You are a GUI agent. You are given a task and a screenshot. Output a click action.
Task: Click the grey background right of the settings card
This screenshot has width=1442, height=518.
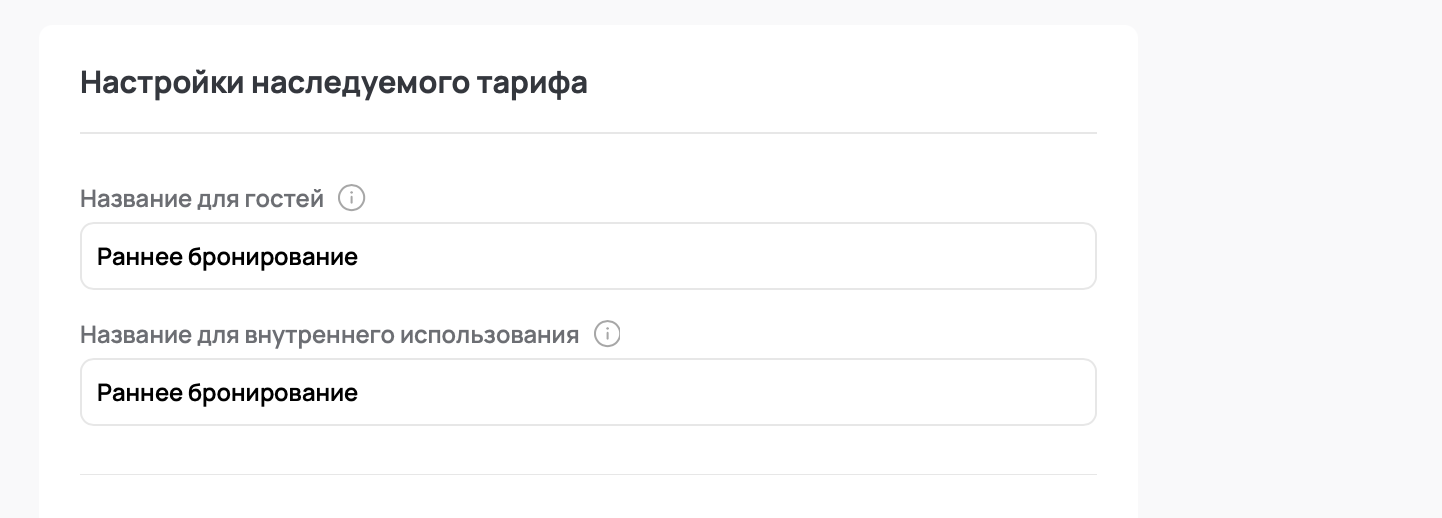coord(1290,260)
